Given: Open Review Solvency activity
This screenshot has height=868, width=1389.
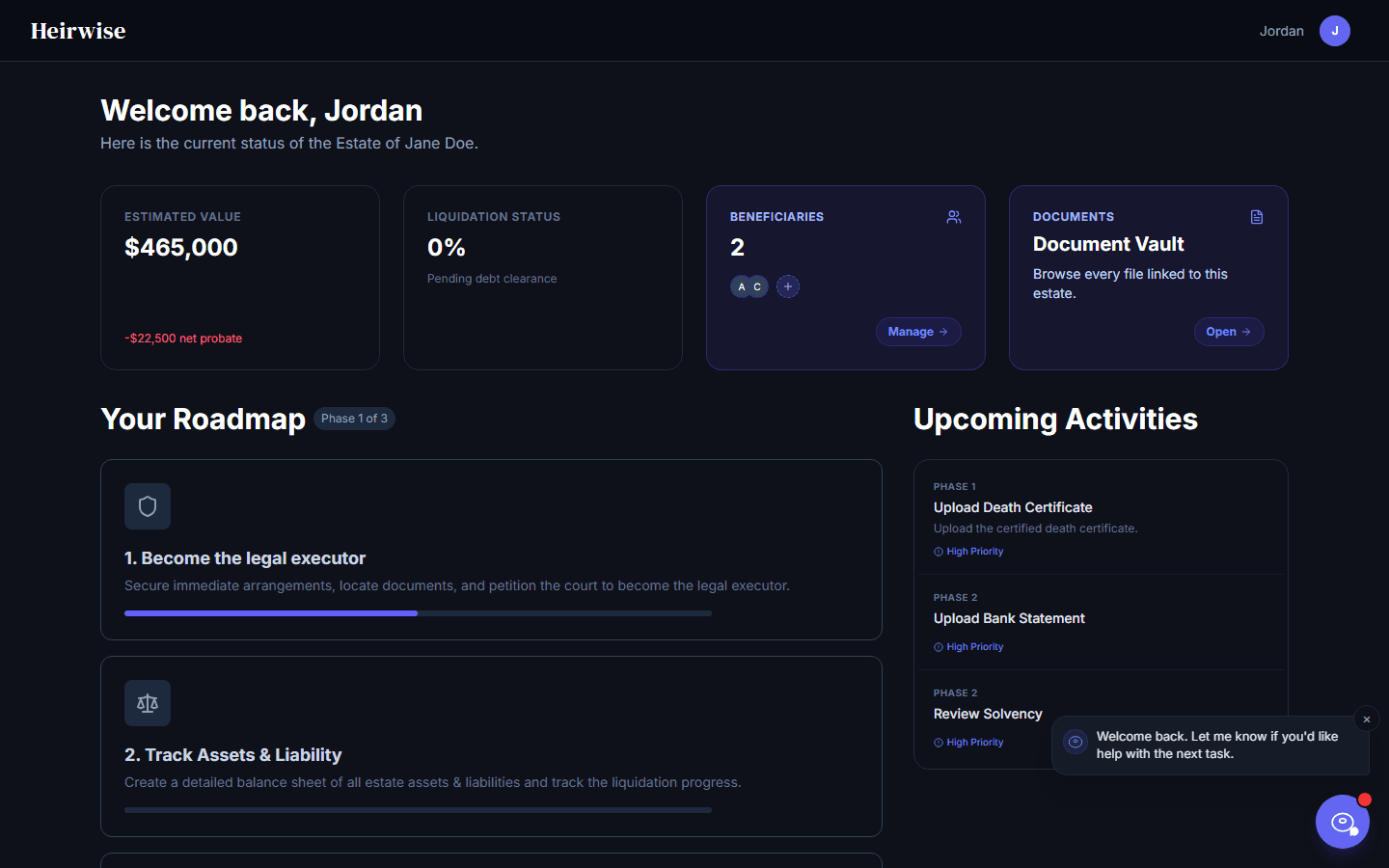Looking at the screenshot, I should (x=988, y=714).
